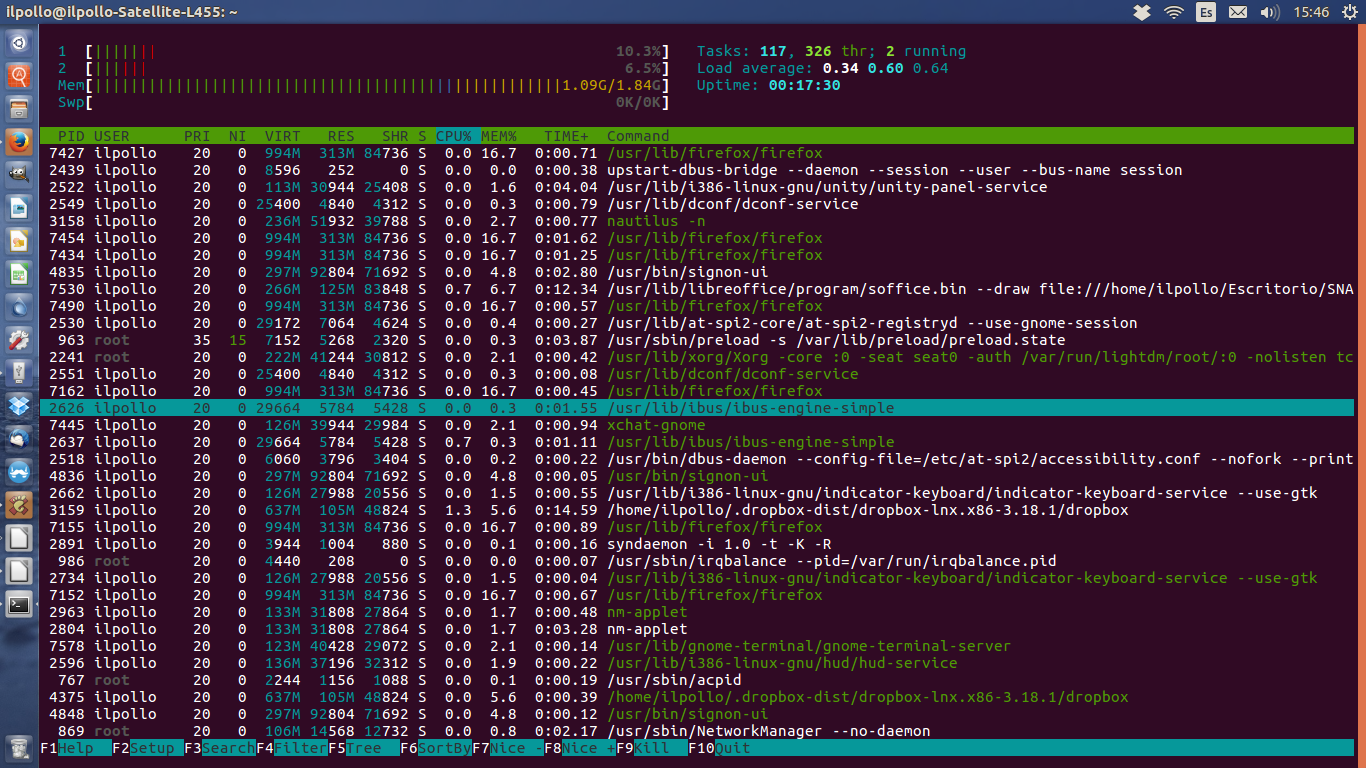The height and width of the screenshot is (768, 1366).
Task: Click F3 Search in htop
Action: tap(220, 748)
